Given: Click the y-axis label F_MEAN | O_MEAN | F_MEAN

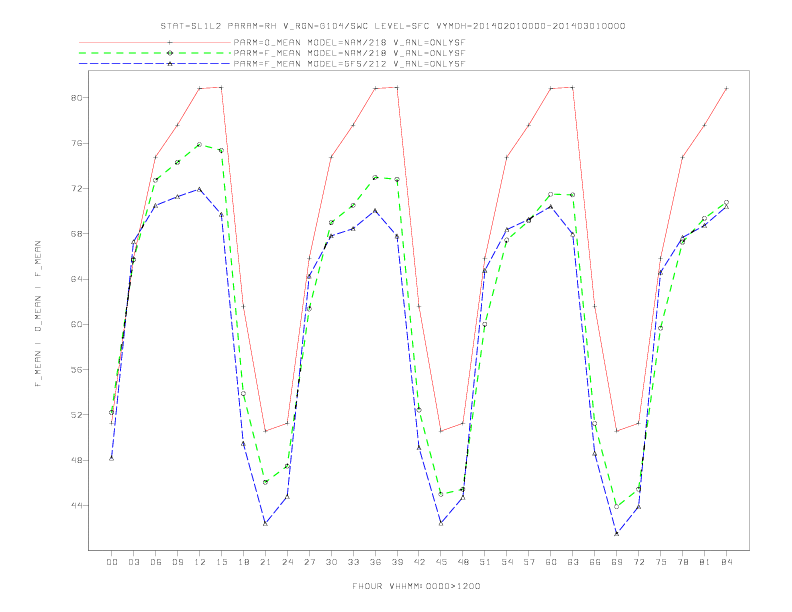Looking at the screenshot, I should (x=38, y=314).
